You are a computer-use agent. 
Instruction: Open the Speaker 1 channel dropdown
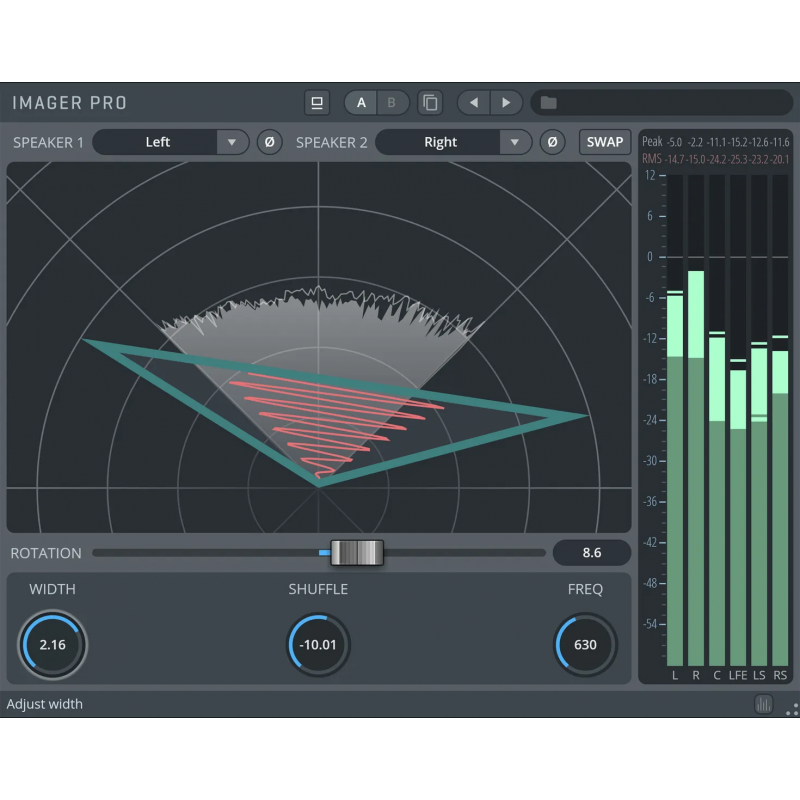point(170,142)
